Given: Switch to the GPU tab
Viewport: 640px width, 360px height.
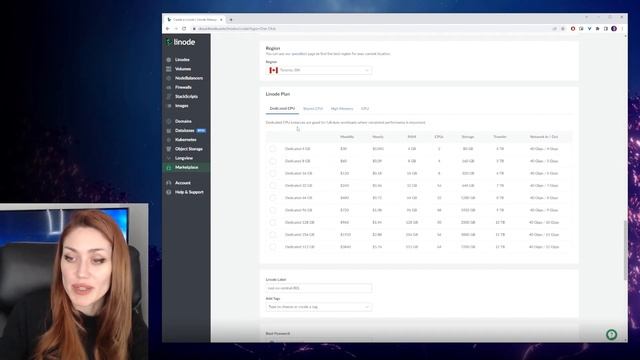Looking at the screenshot, I should 365,109.
